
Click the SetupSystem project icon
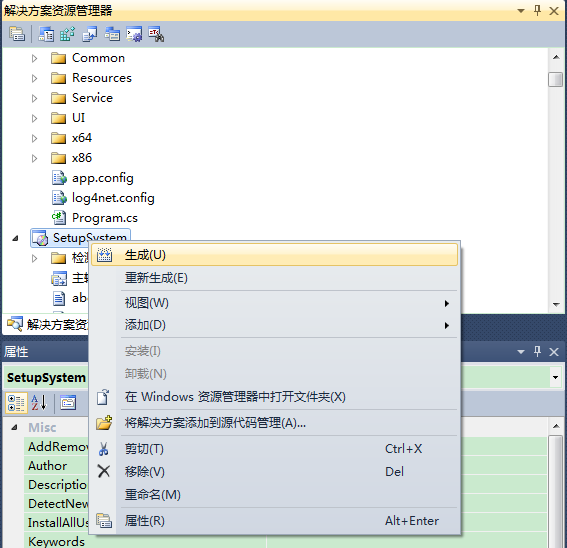(40, 238)
